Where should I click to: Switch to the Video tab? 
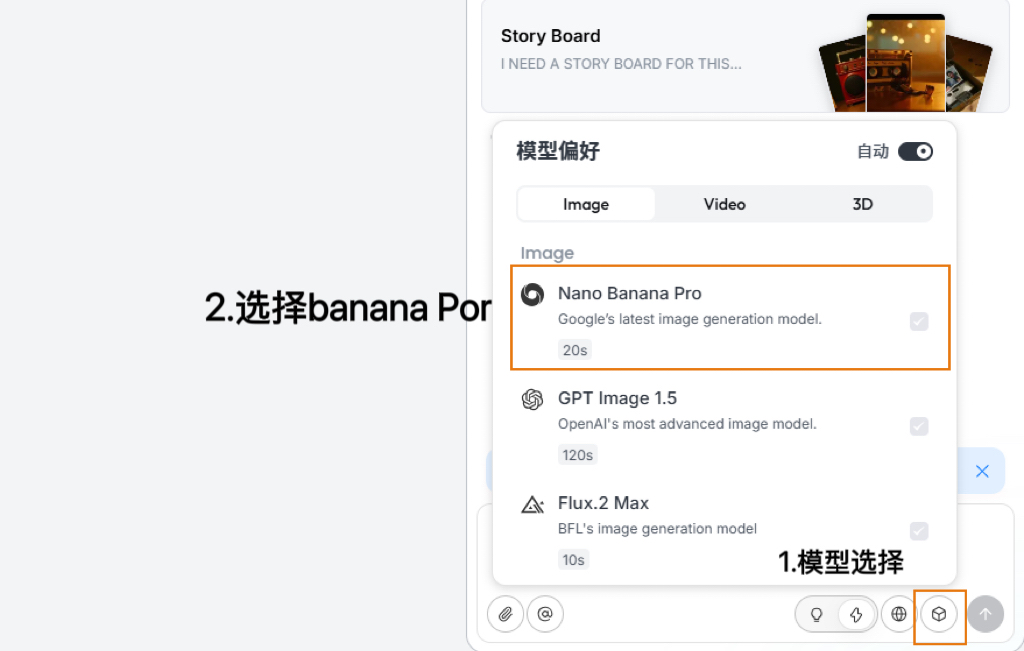(724, 204)
